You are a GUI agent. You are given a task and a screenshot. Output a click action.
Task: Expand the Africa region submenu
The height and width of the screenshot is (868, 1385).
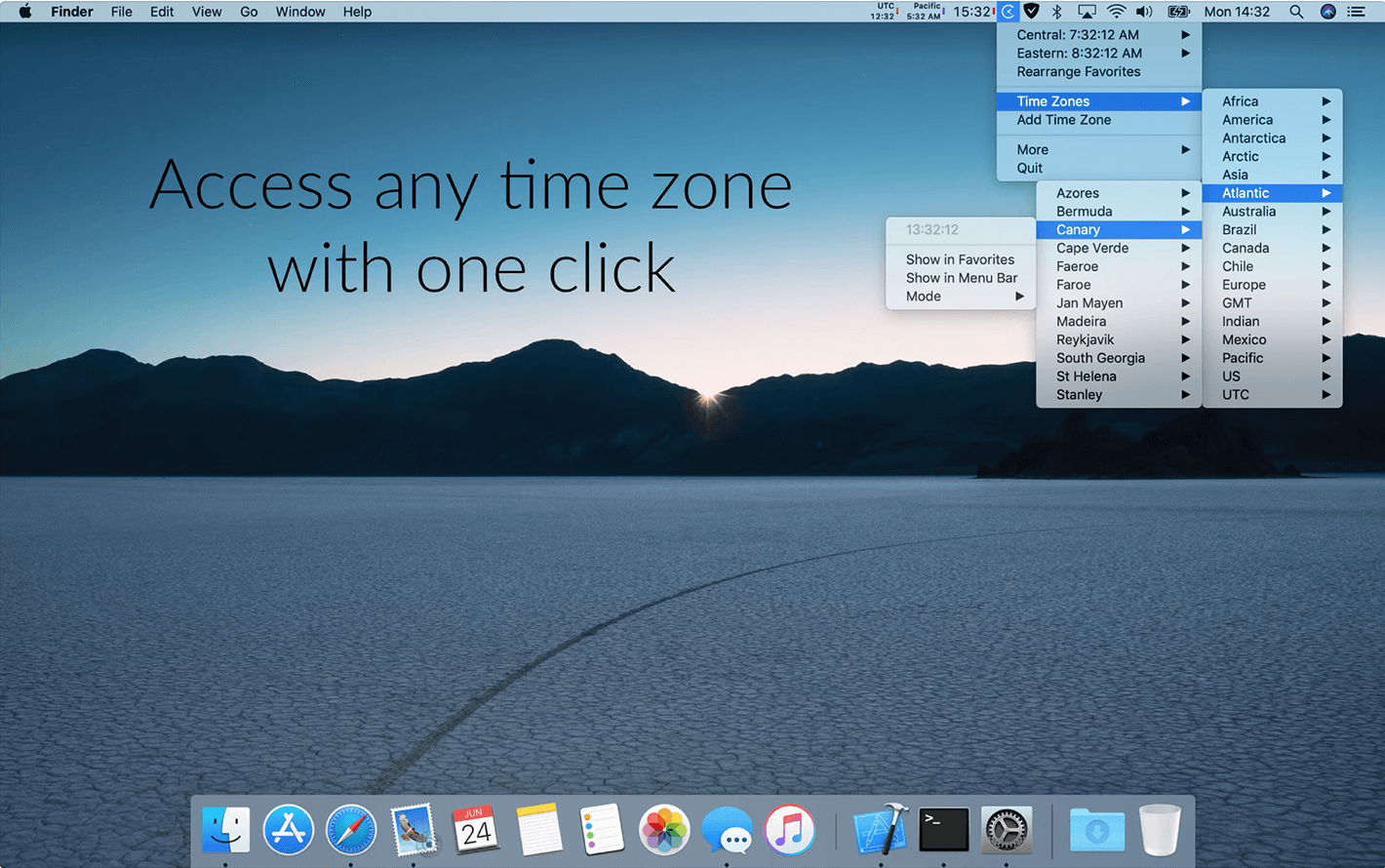pos(1272,101)
